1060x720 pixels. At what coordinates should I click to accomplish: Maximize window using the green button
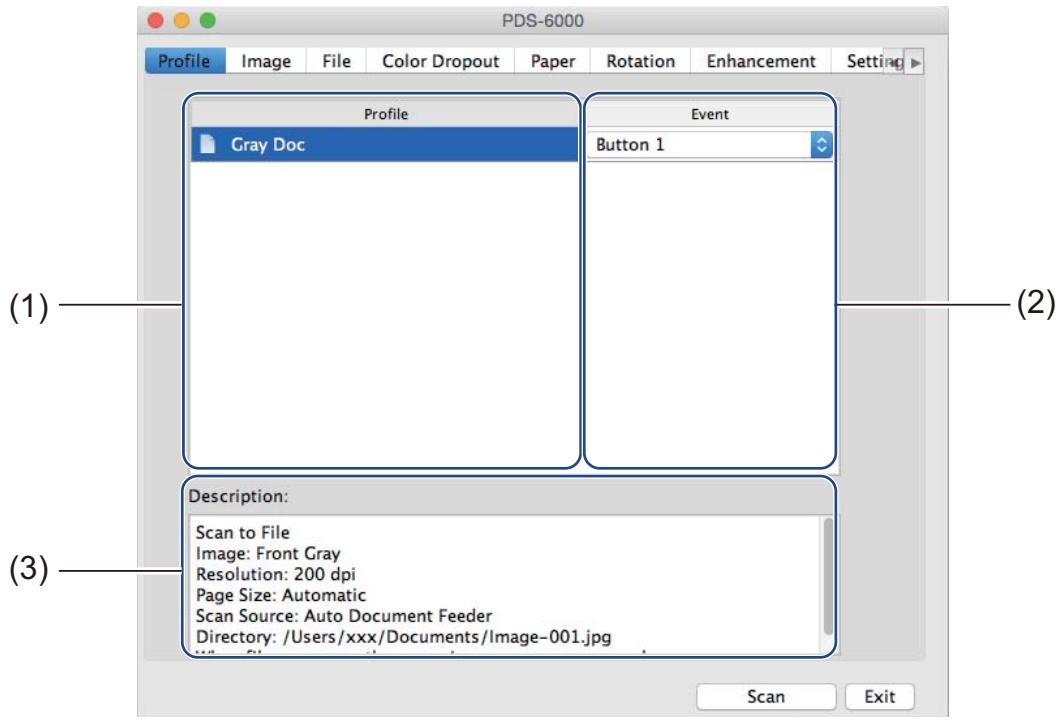(208, 21)
